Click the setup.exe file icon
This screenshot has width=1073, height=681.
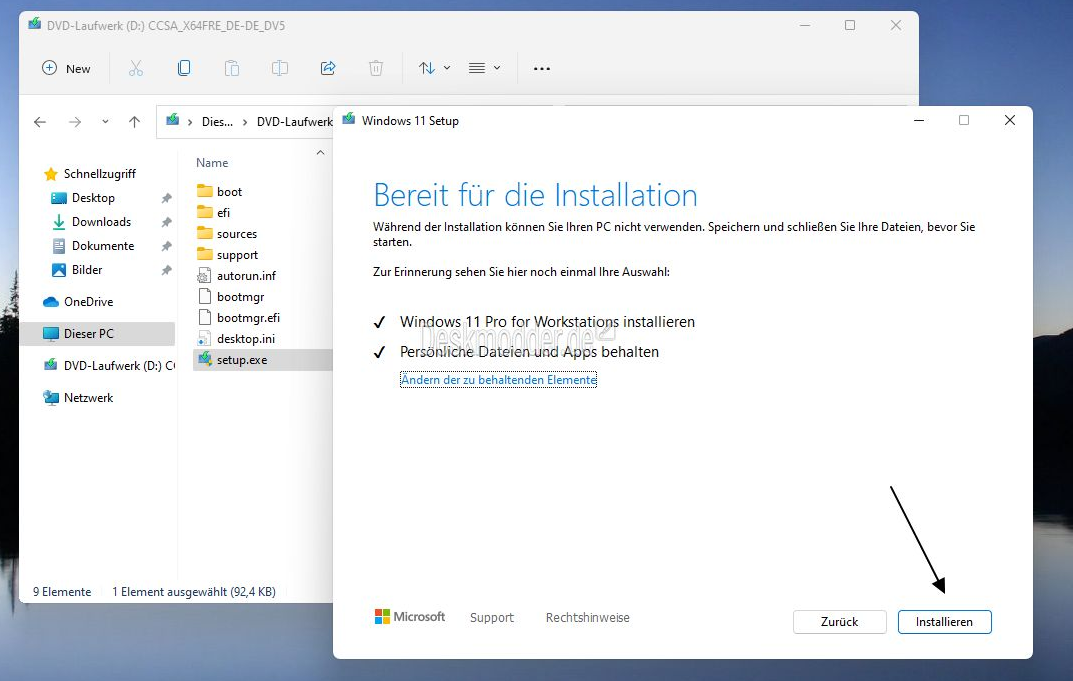(205, 359)
